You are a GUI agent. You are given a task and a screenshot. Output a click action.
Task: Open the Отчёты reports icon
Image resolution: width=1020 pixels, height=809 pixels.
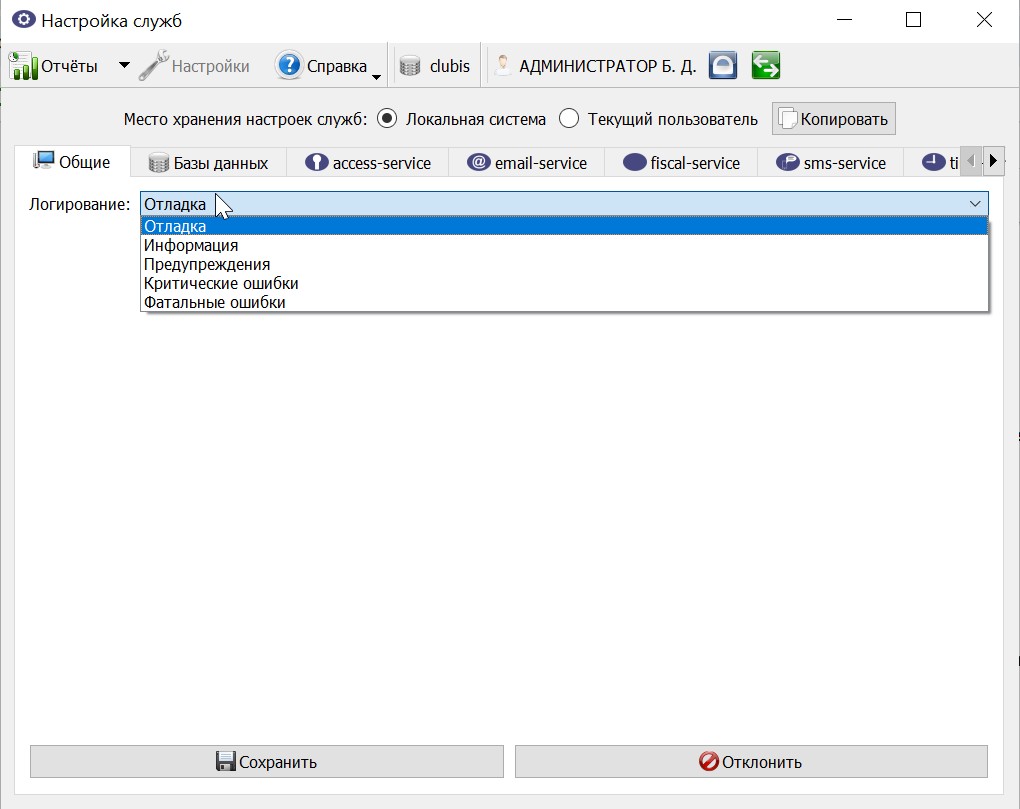point(23,66)
